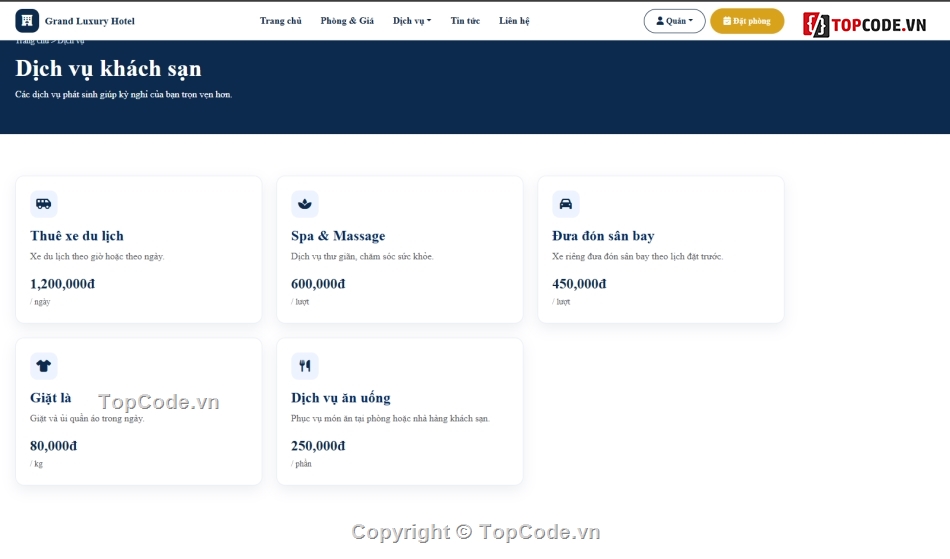Click the 600,000đ price
950x559 pixels.
[318, 284]
